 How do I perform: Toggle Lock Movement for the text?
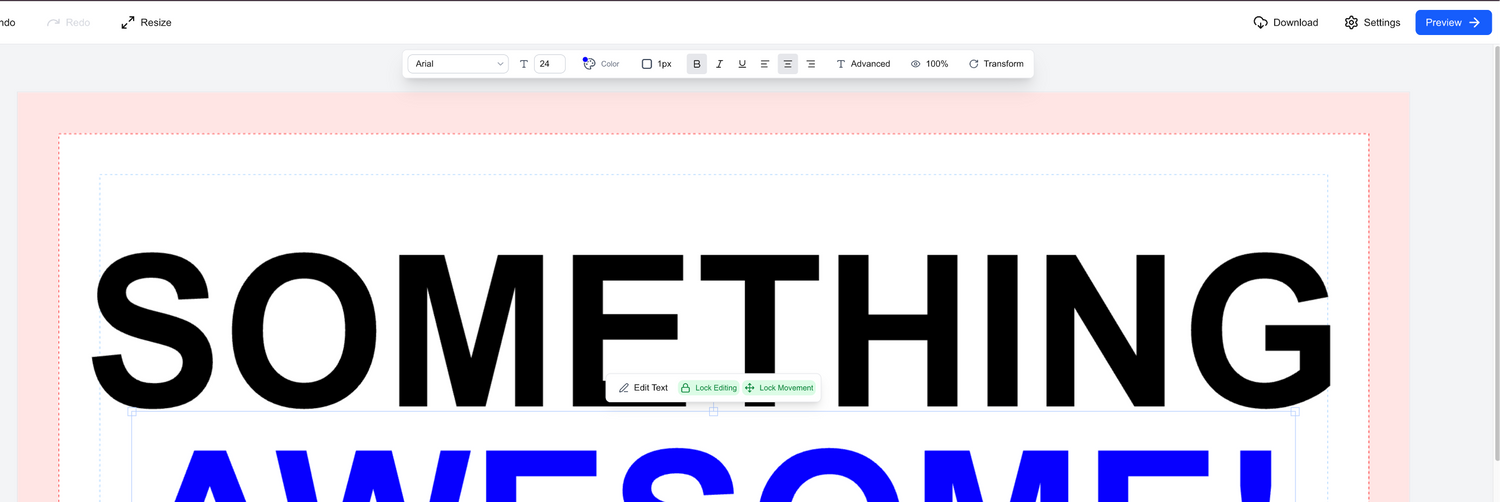click(x=779, y=388)
